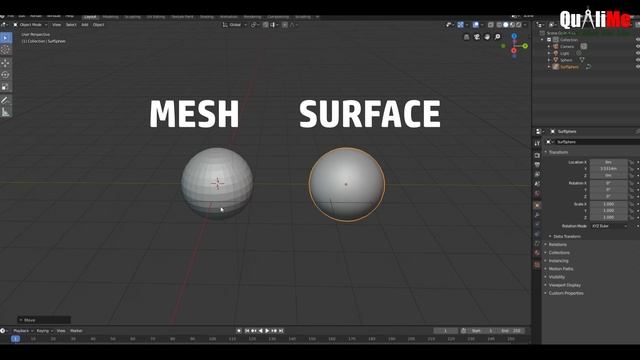This screenshot has width=640, height=360.
Task: Enable wireframe viewport shading
Action: (x=499, y=25)
